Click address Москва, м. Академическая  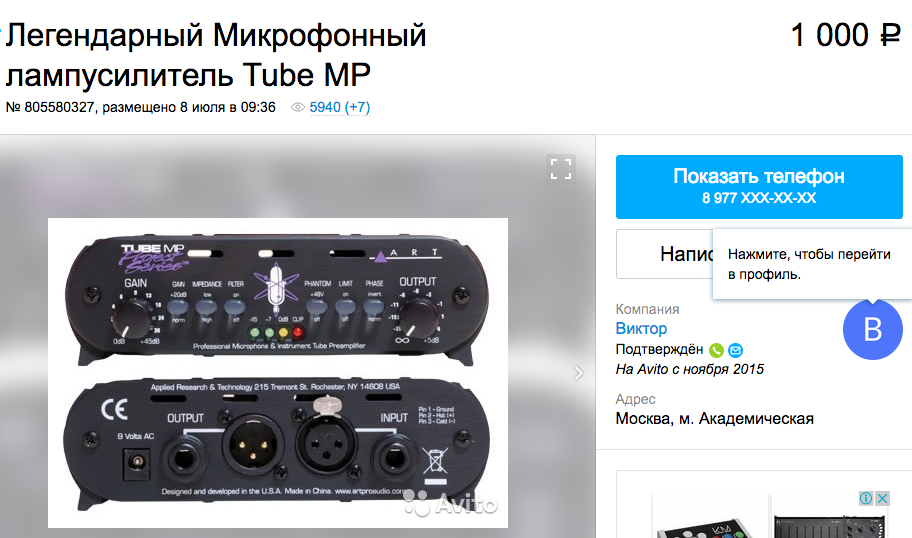[714, 419]
